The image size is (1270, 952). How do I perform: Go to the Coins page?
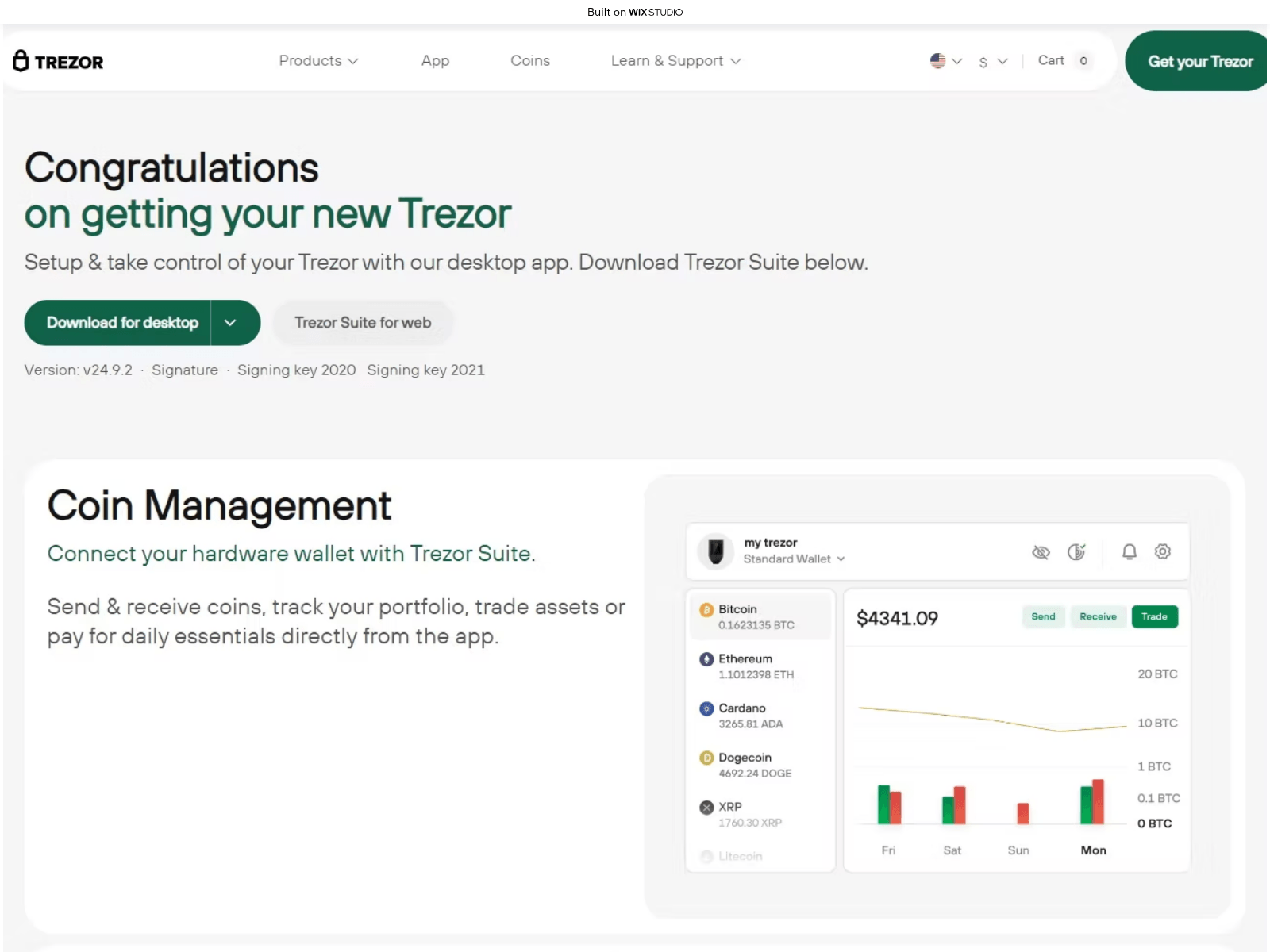529,61
